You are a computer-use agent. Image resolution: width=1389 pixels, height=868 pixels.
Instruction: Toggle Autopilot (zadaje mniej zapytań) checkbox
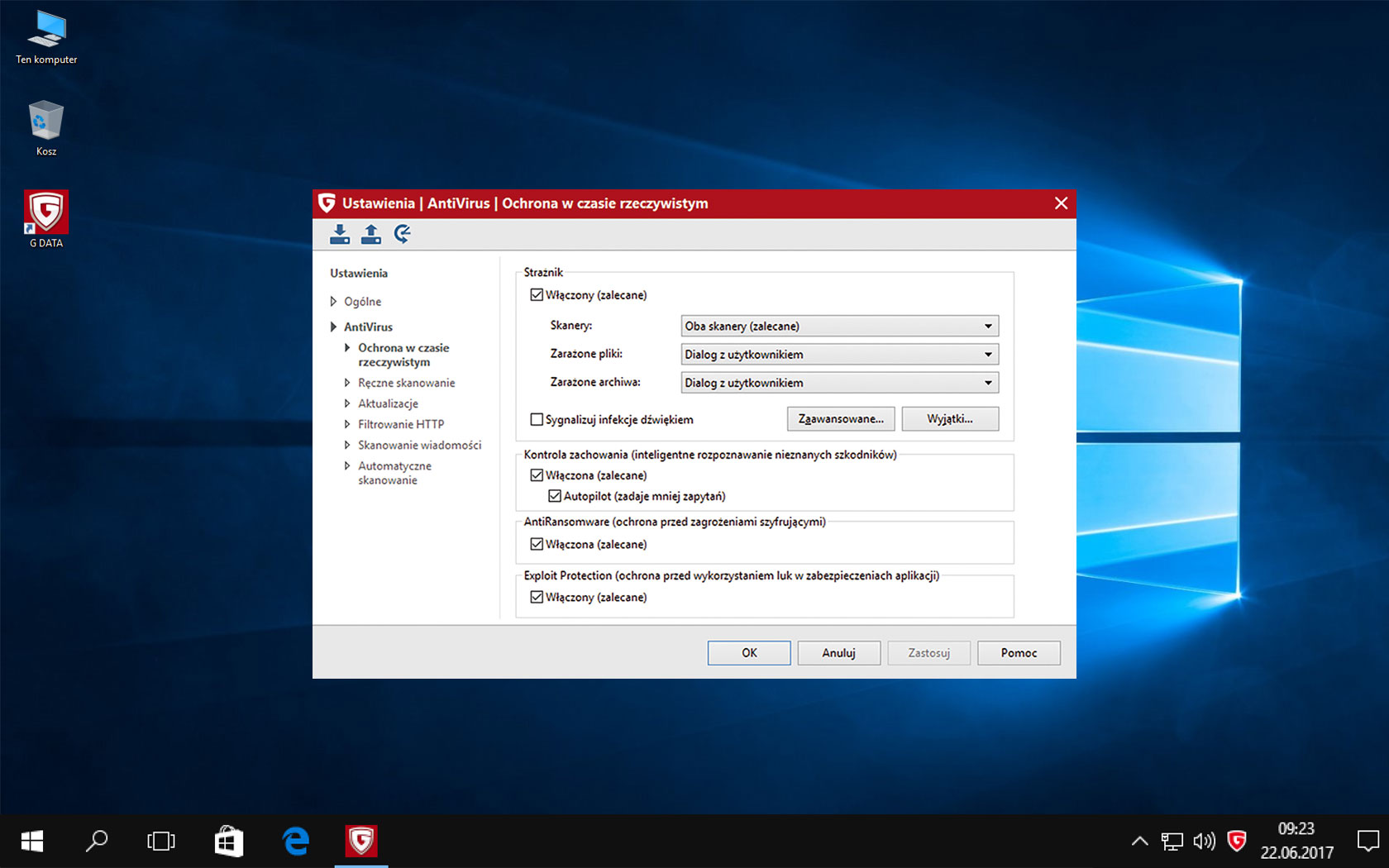[555, 496]
